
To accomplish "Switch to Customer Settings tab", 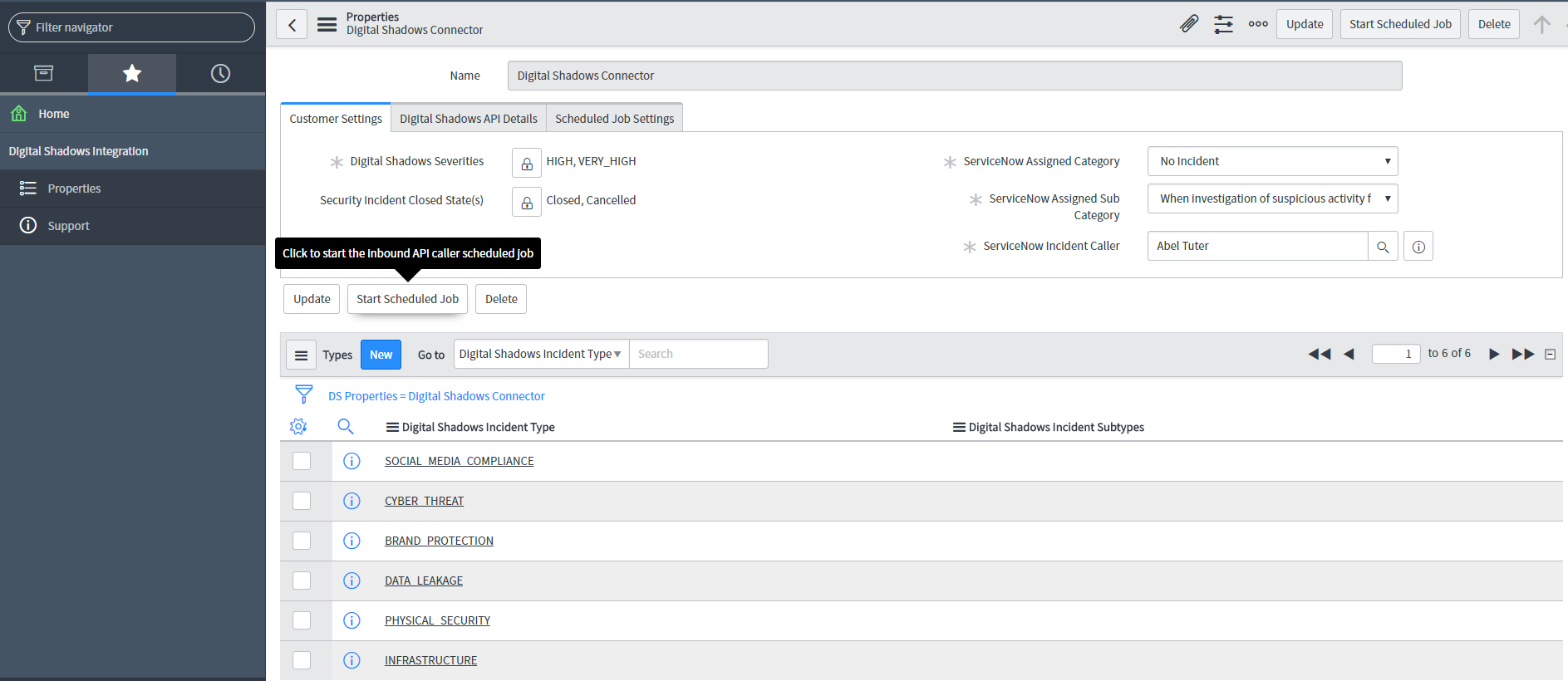I will tap(336, 119).
